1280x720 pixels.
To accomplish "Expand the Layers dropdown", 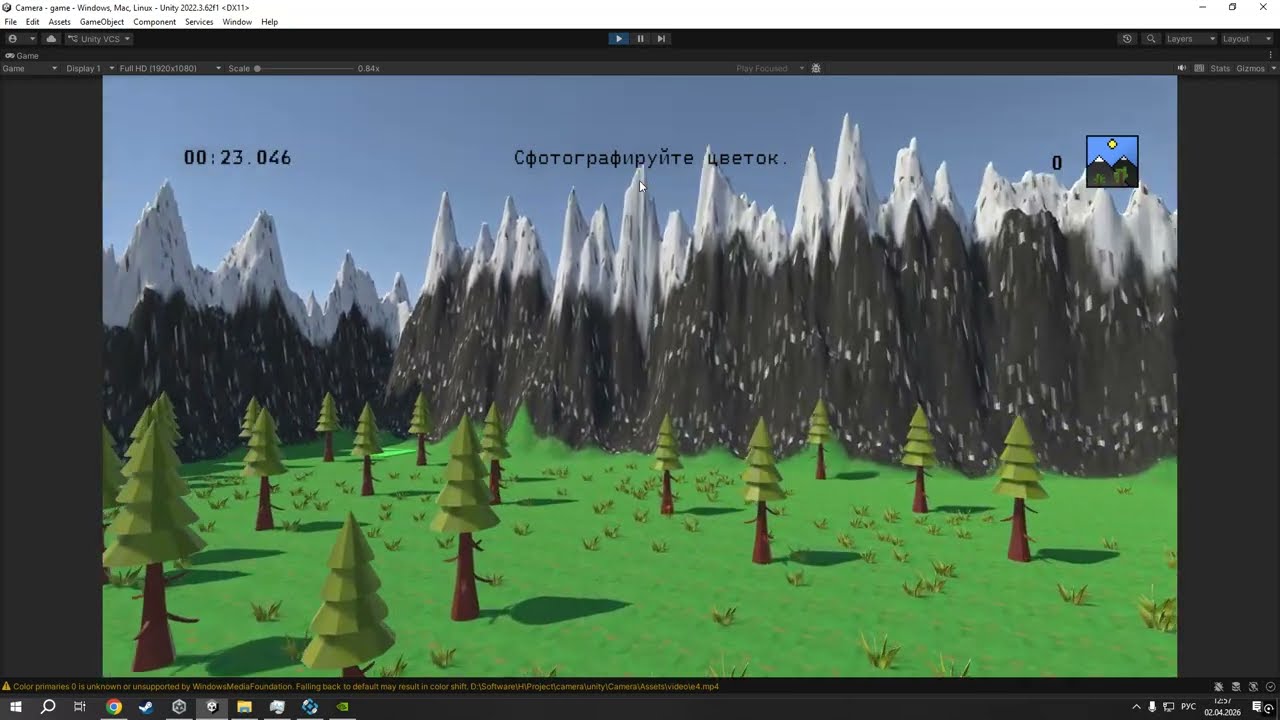I will pyautogui.click(x=1190, y=39).
